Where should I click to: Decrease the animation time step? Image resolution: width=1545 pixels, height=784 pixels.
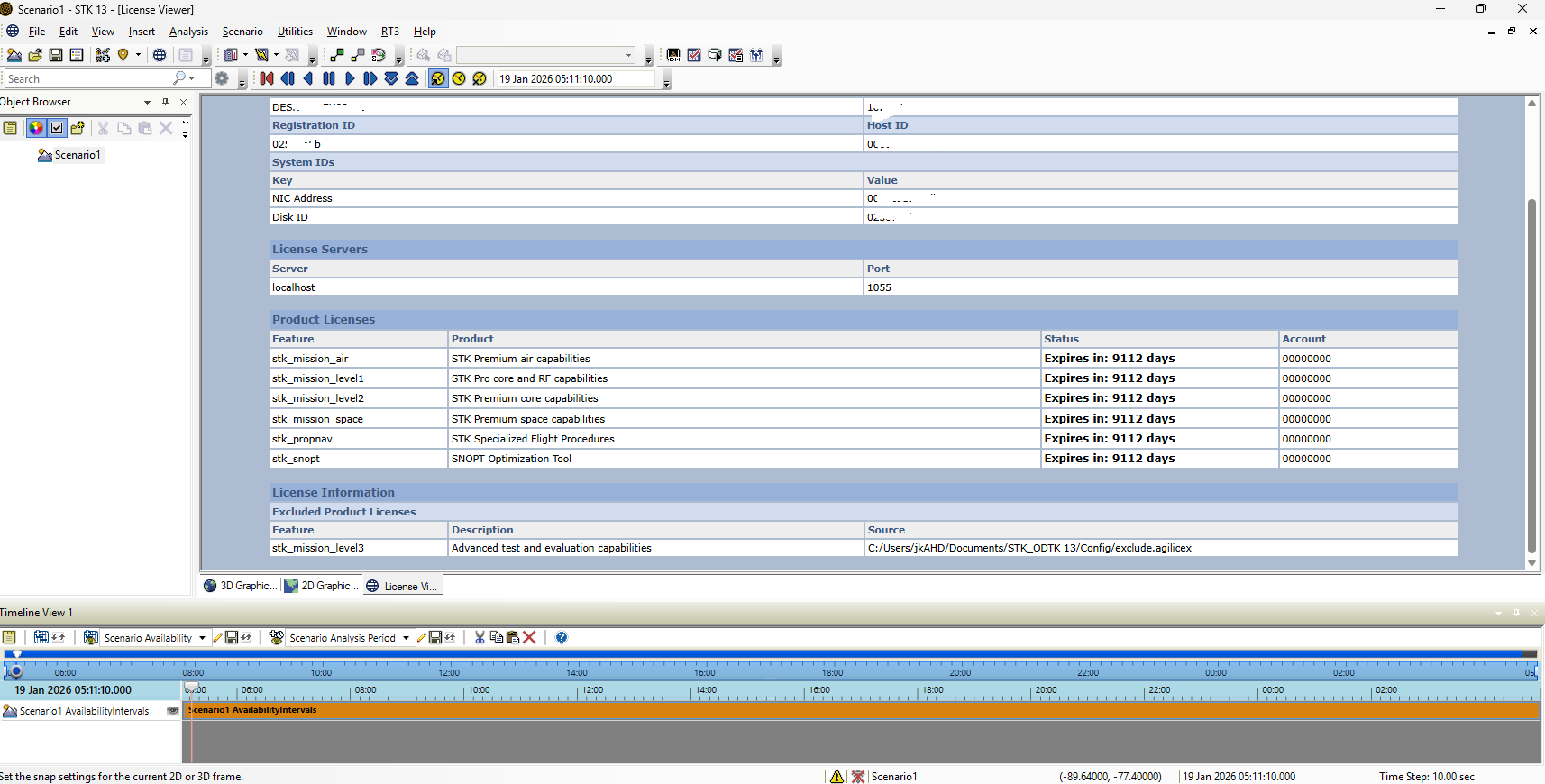point(391,78)
